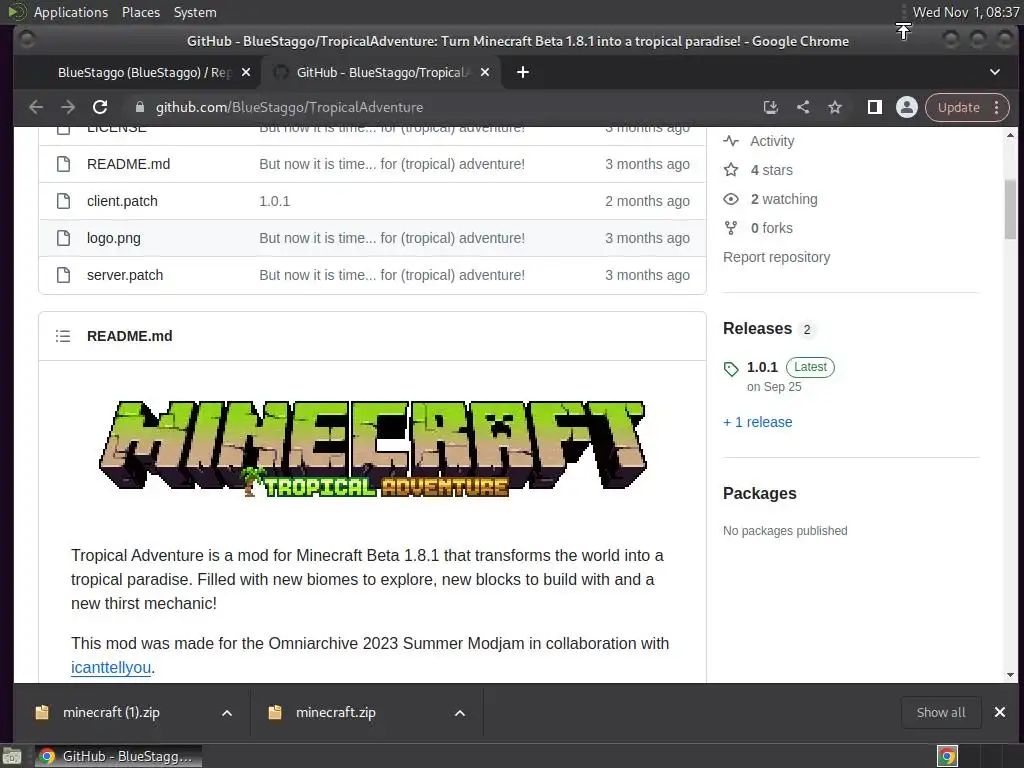Click scrollbar down arrow
The width and height of the screenshot is (1024, 768).
click(x=1010, y=675)
